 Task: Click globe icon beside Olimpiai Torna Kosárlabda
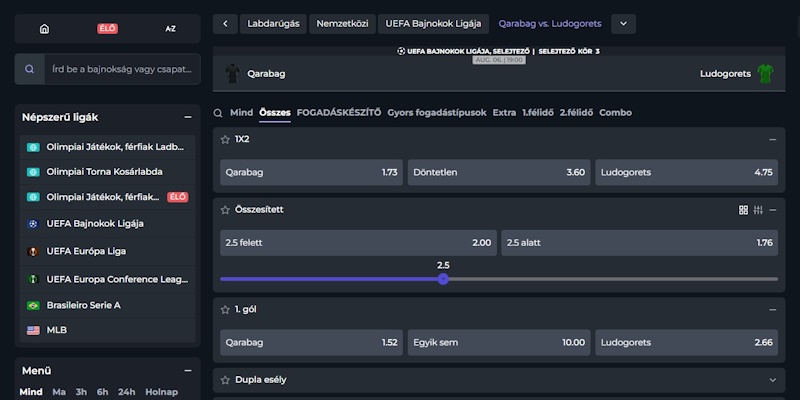click(33, 172)
